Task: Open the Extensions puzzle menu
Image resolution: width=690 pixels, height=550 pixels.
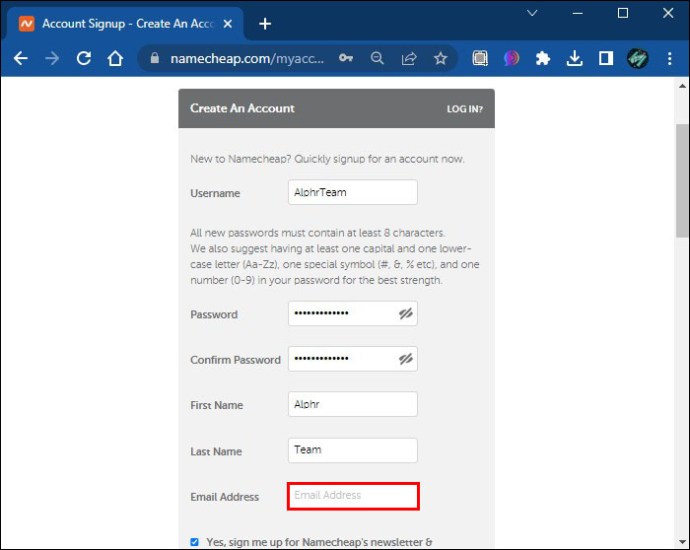Action: [543, 58]
